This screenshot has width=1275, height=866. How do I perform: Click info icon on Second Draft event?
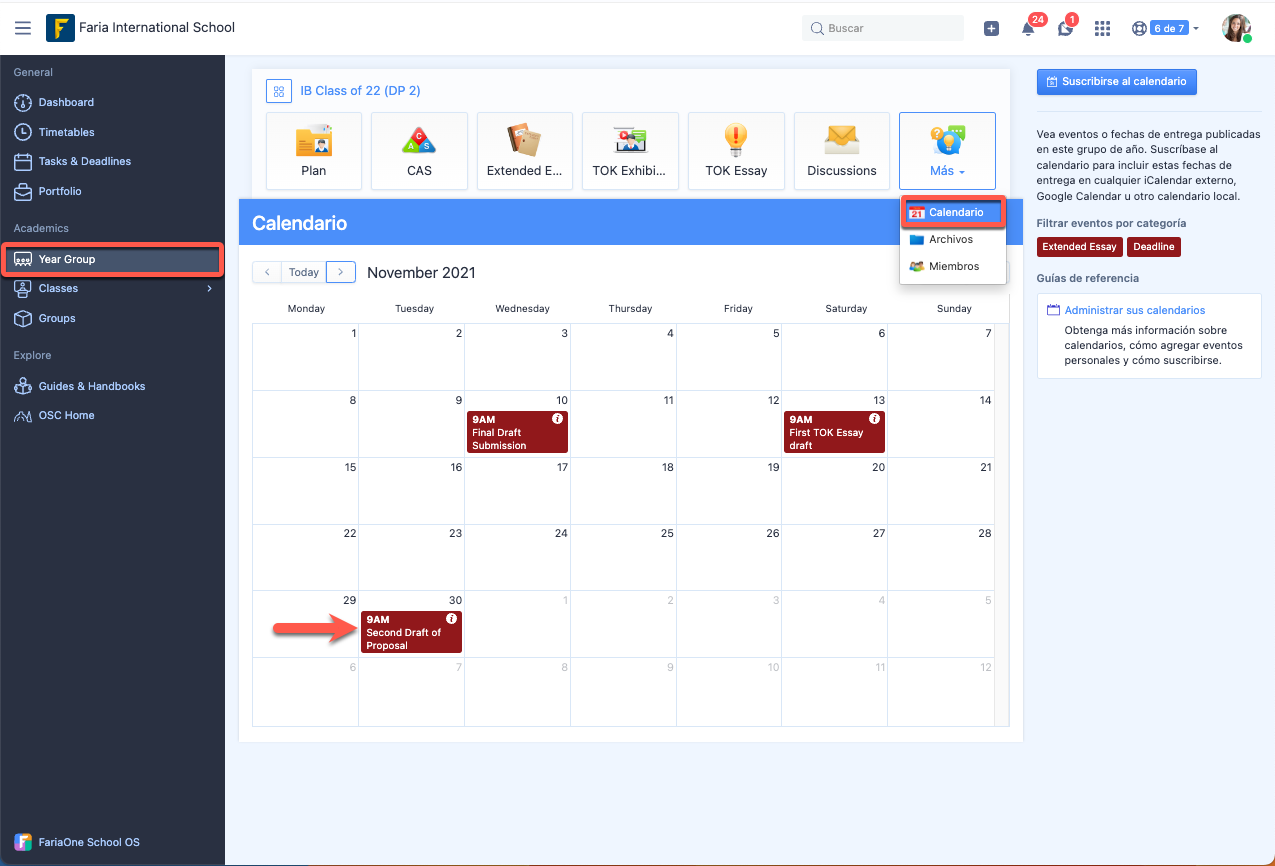tap(451, 619)
